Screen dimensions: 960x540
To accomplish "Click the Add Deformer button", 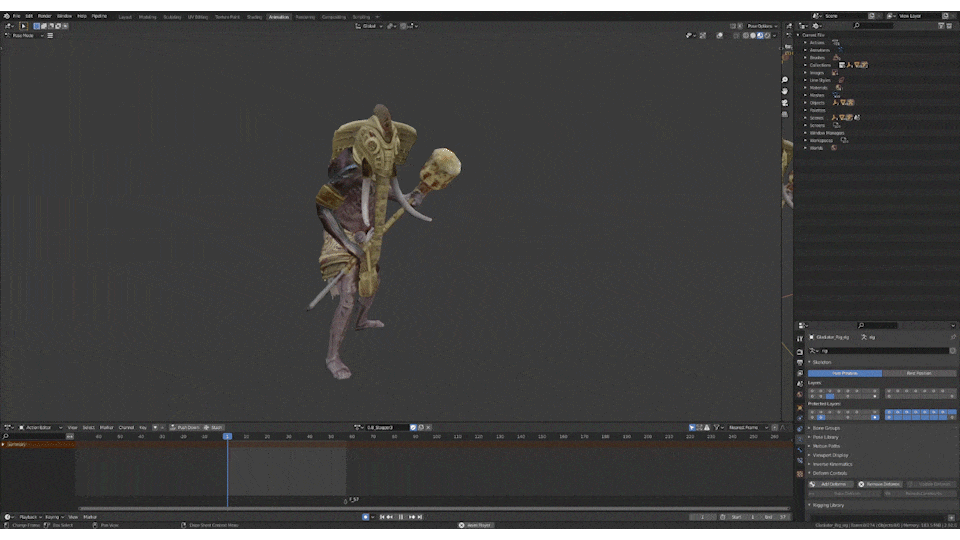I will 831,484.
